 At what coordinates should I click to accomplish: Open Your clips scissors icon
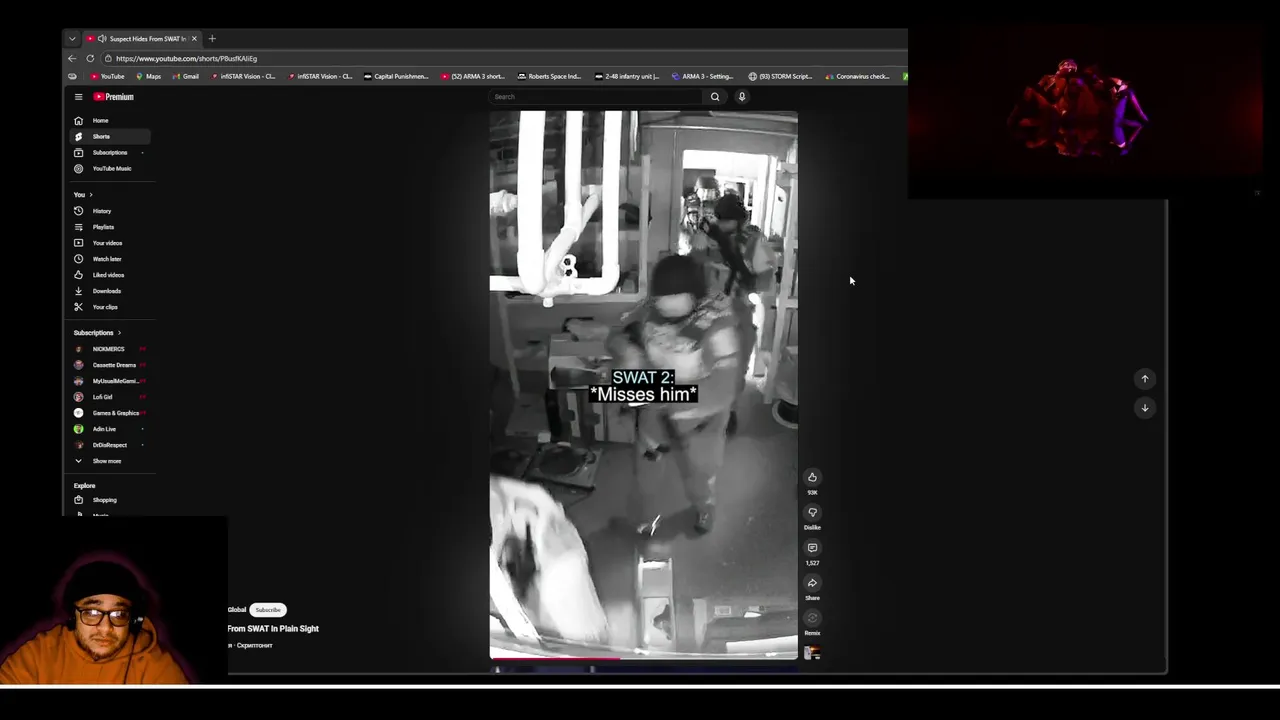coord(78,307)
